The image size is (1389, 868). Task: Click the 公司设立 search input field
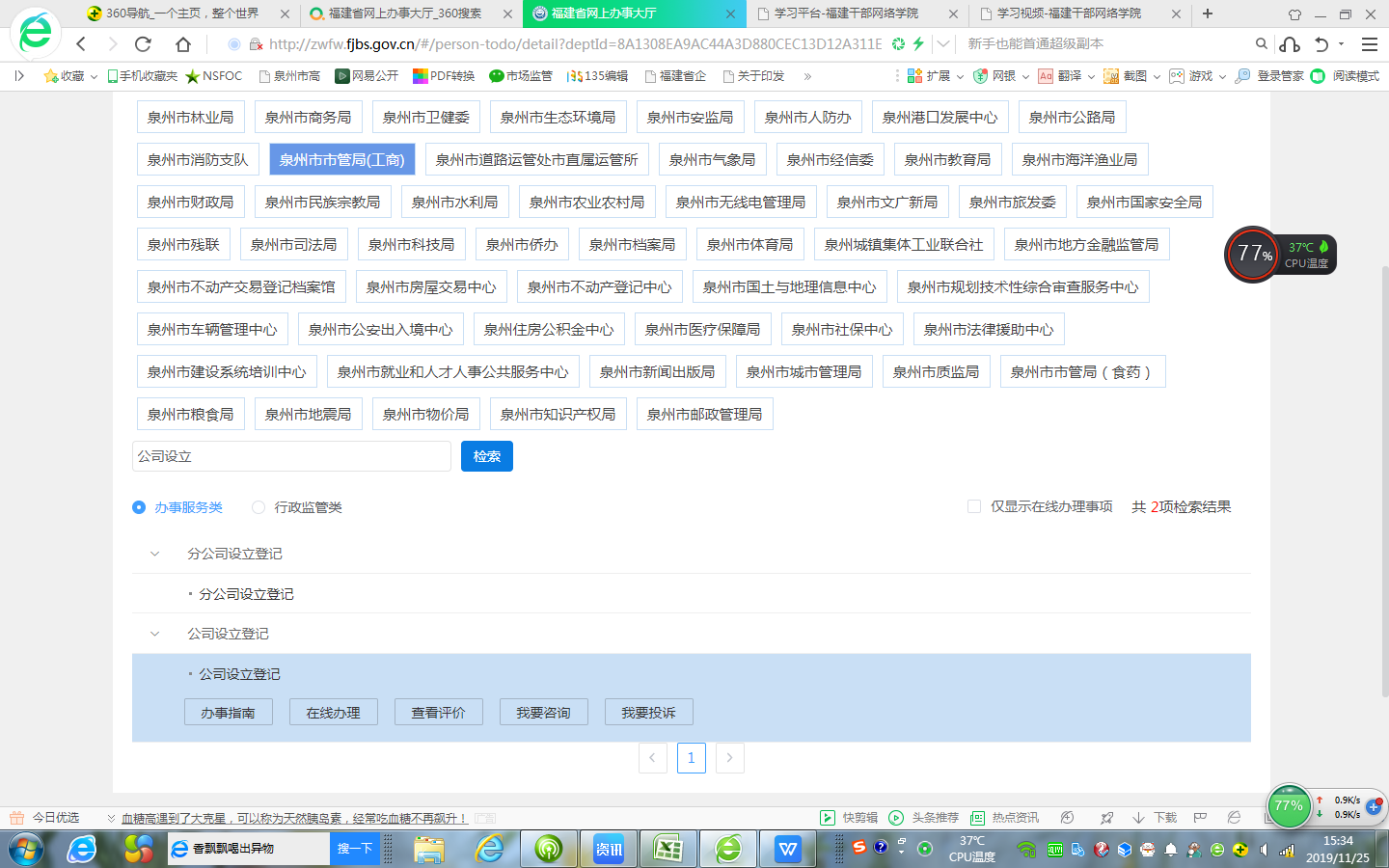(291, 456)
